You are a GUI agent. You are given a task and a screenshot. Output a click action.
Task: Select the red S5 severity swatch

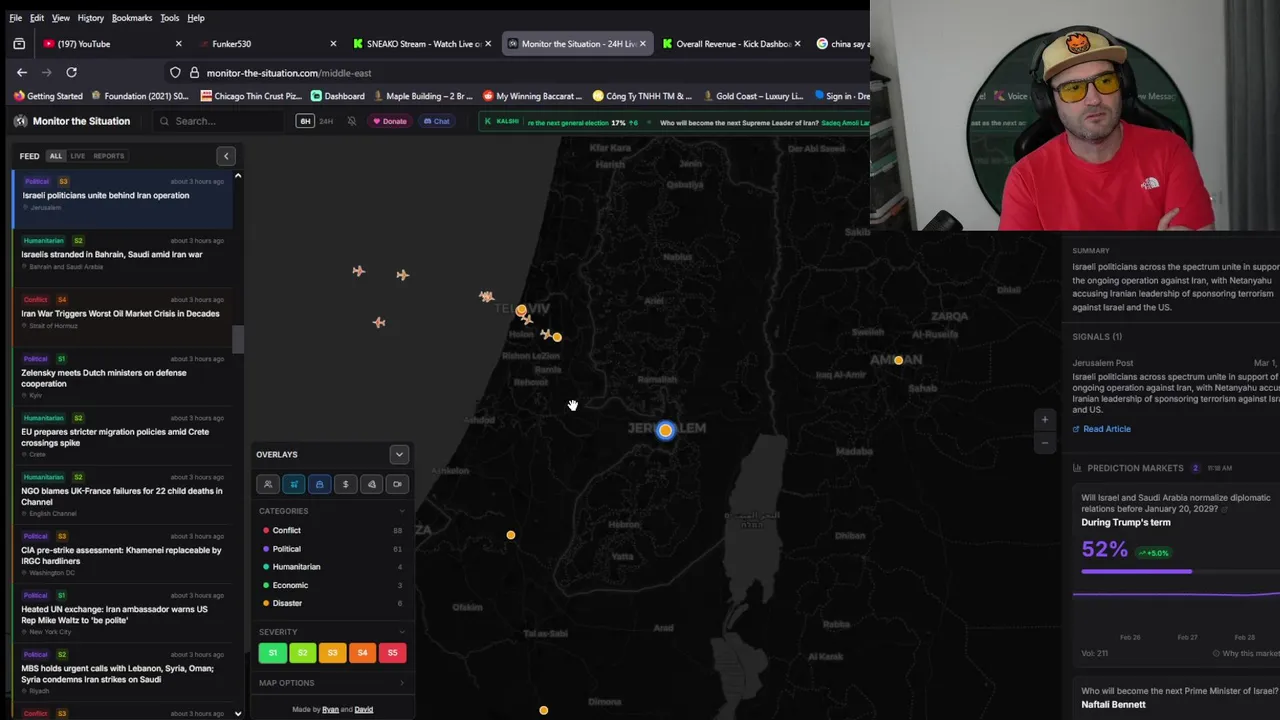pos(392,653)
